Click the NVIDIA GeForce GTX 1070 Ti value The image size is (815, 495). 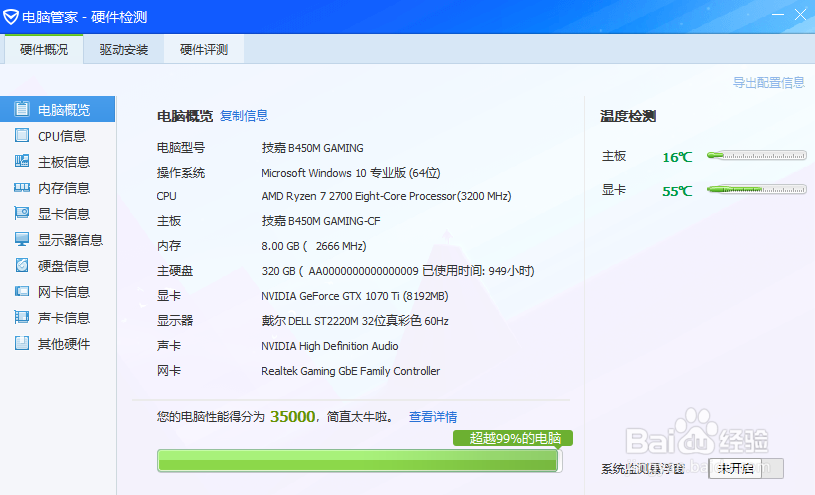click(x=354, y=296)
